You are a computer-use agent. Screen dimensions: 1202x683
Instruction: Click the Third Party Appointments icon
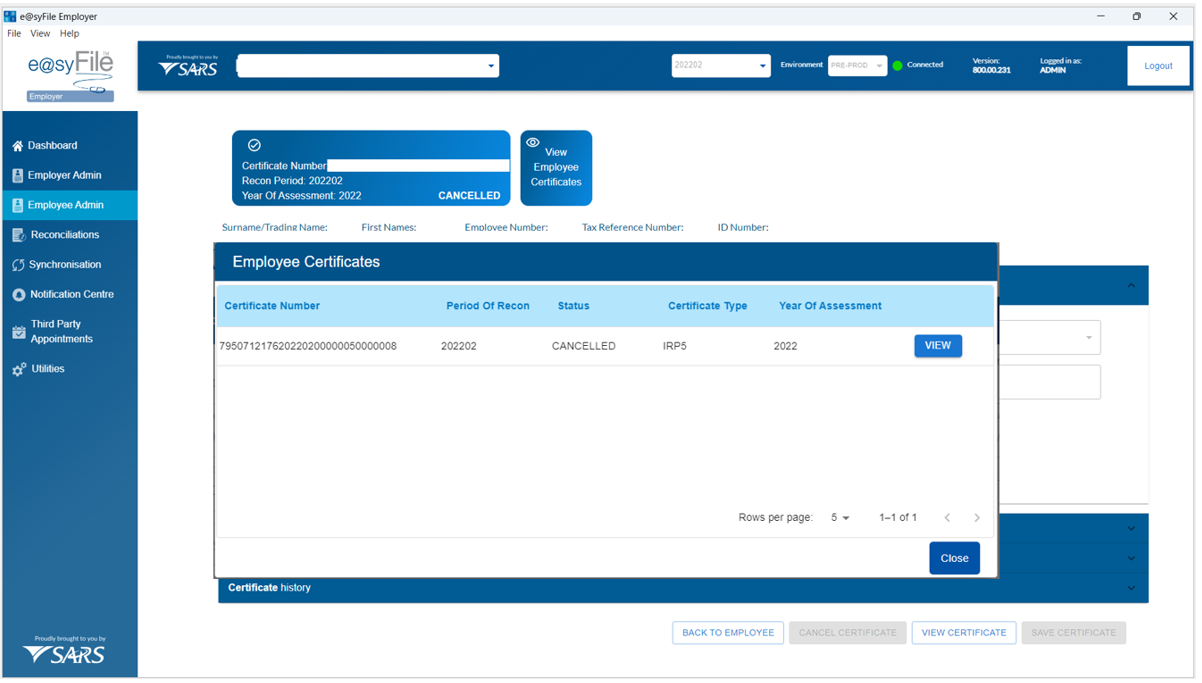tap(17, 332)
